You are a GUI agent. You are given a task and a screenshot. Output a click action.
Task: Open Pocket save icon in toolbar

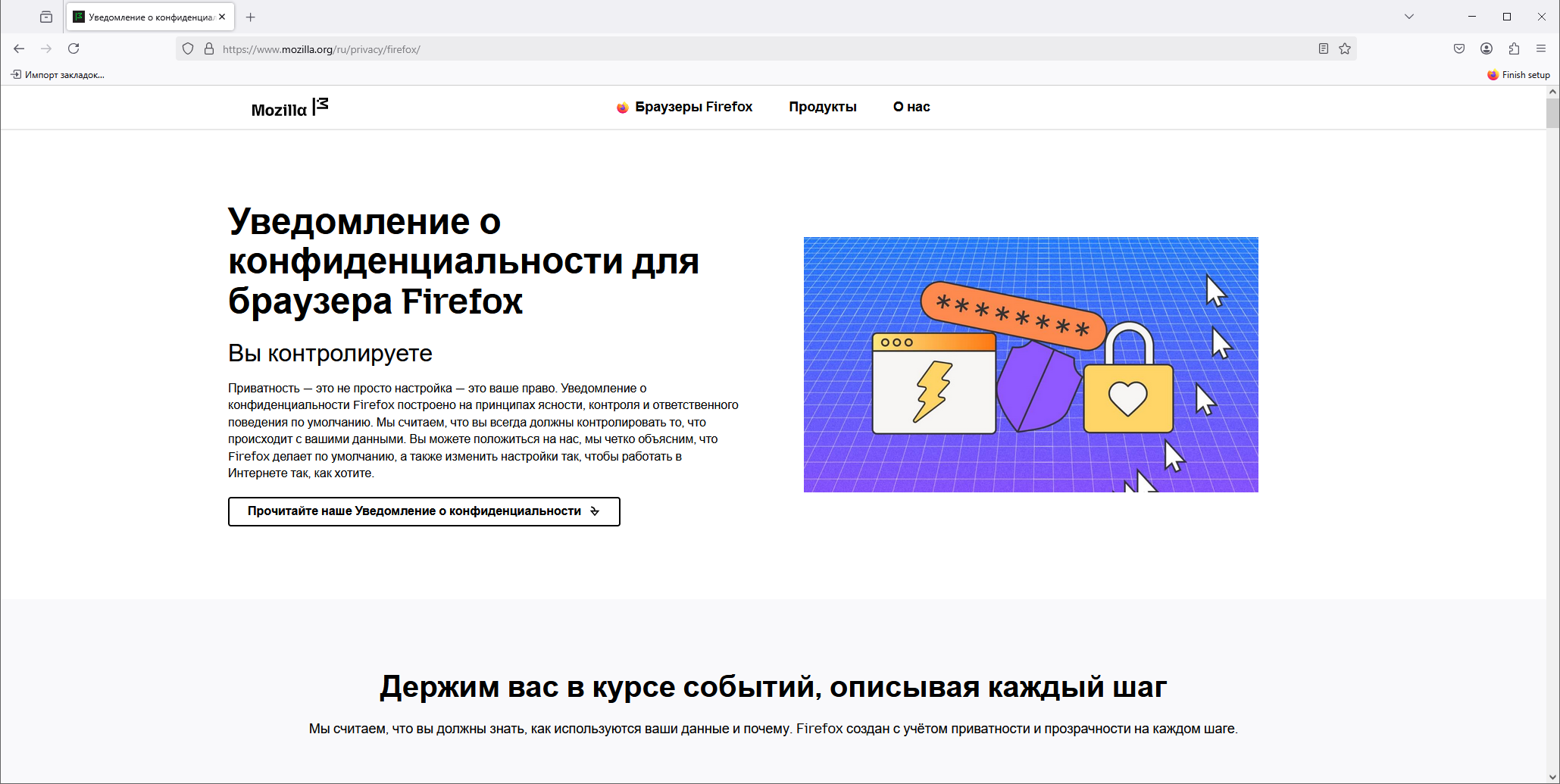click(1459, 48)
